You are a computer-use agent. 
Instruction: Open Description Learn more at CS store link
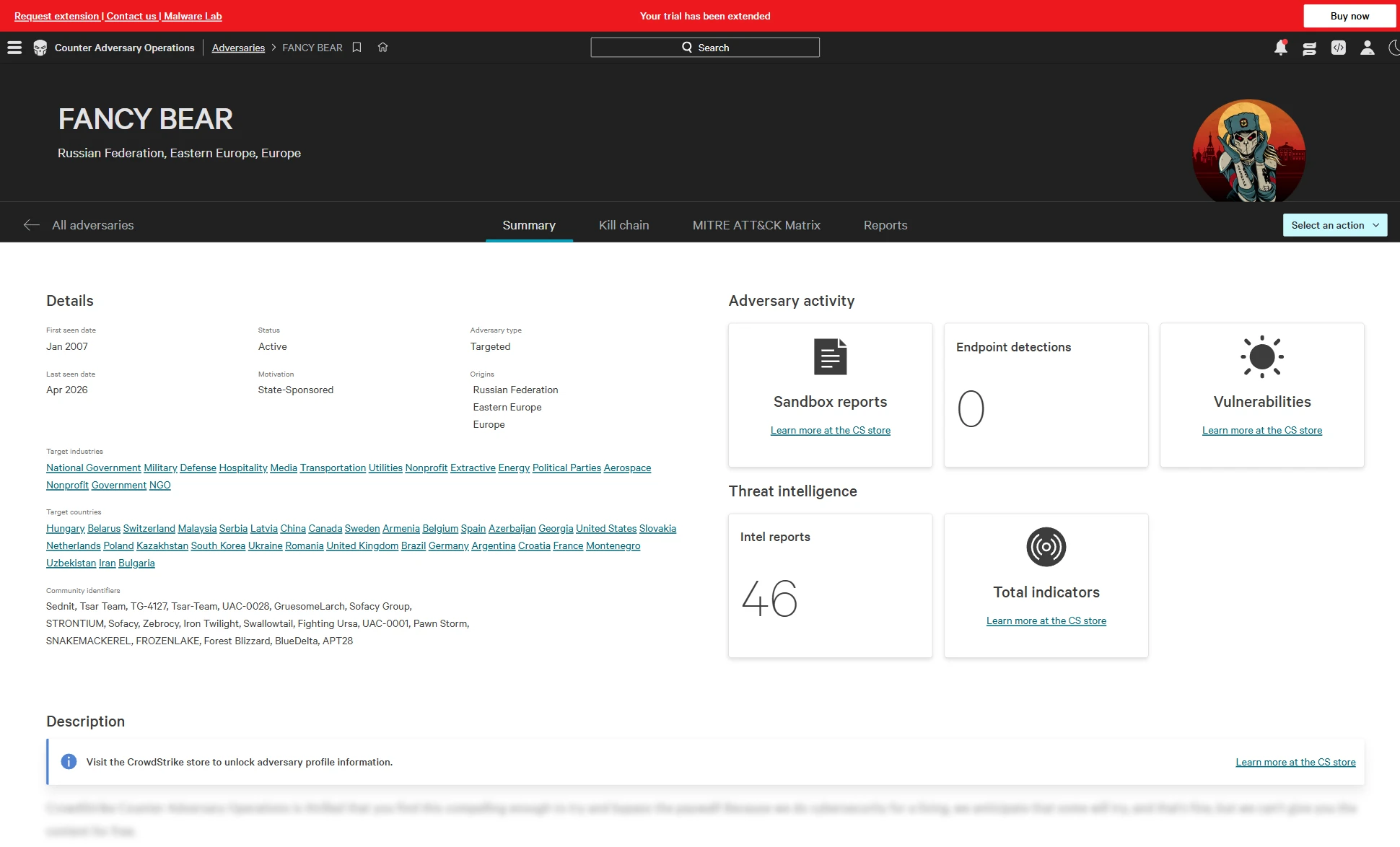point(1295,762)
